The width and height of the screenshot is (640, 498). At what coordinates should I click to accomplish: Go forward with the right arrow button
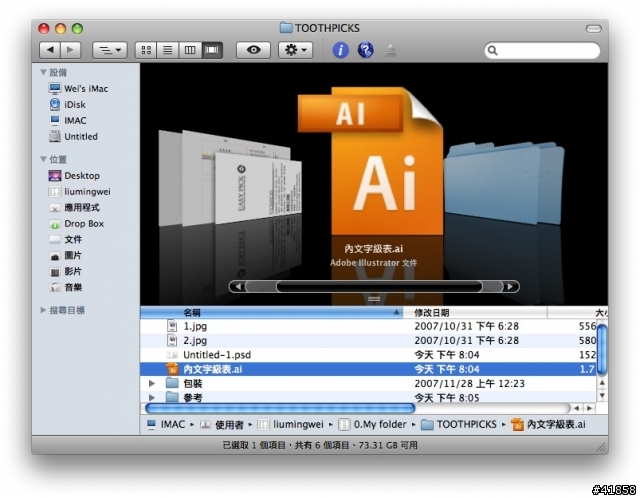[71, 50]
